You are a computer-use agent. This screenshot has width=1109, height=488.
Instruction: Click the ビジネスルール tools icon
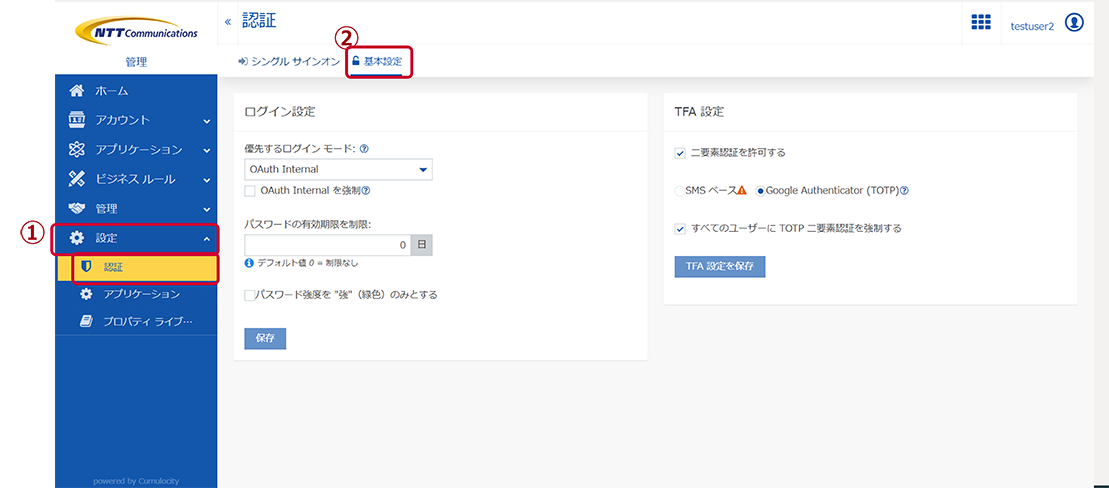click(76, 179)
